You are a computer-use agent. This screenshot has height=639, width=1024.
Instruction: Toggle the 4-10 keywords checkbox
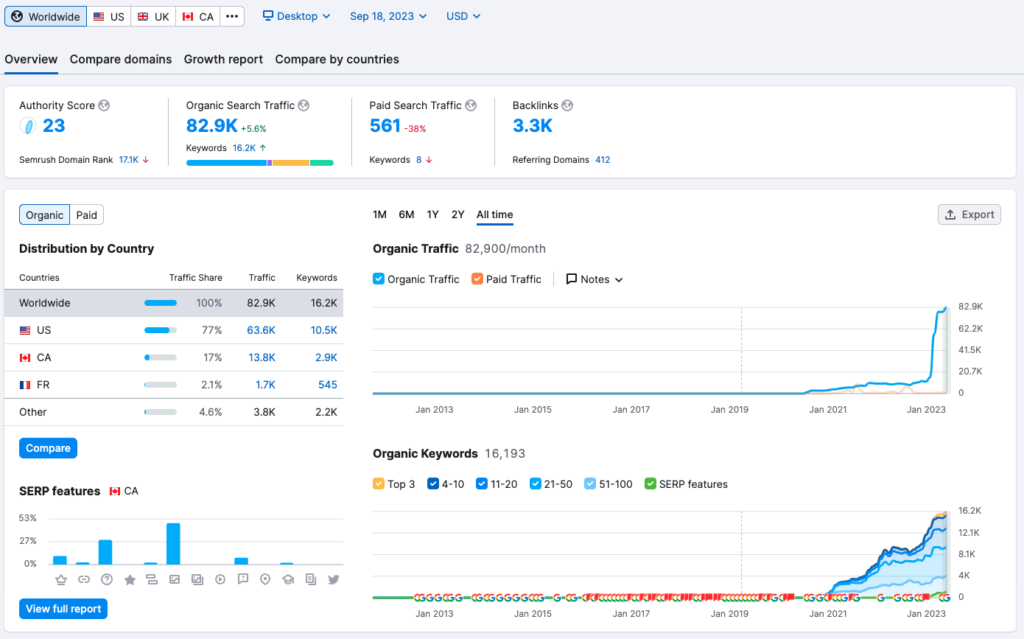pyautogui.click(x=432, y=484)
